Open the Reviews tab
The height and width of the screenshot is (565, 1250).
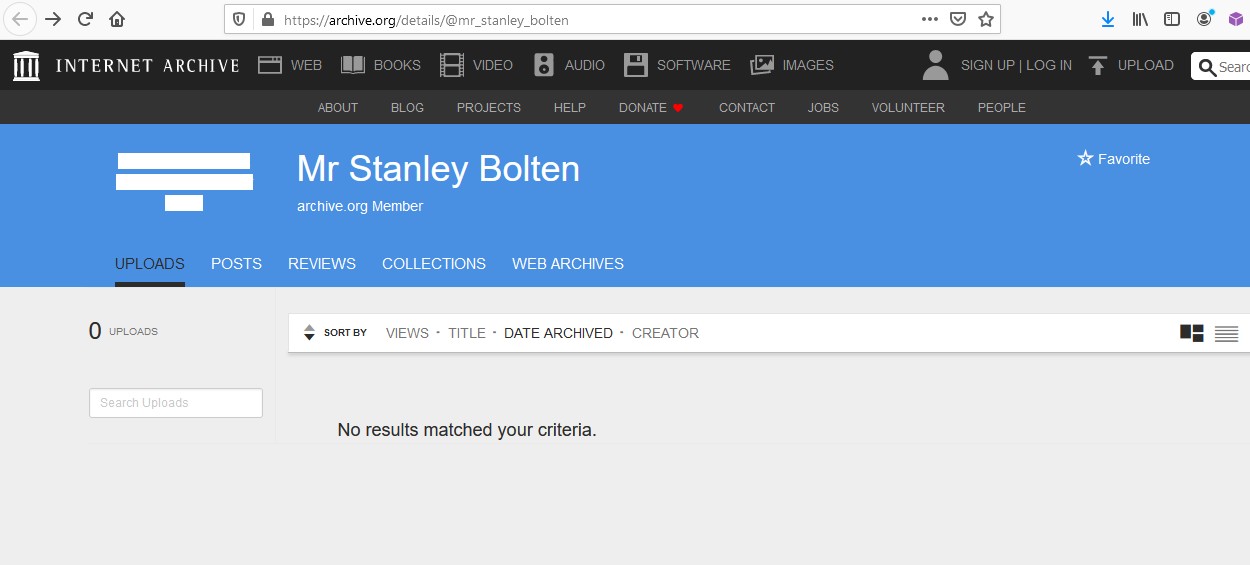[x=322, y=264]
